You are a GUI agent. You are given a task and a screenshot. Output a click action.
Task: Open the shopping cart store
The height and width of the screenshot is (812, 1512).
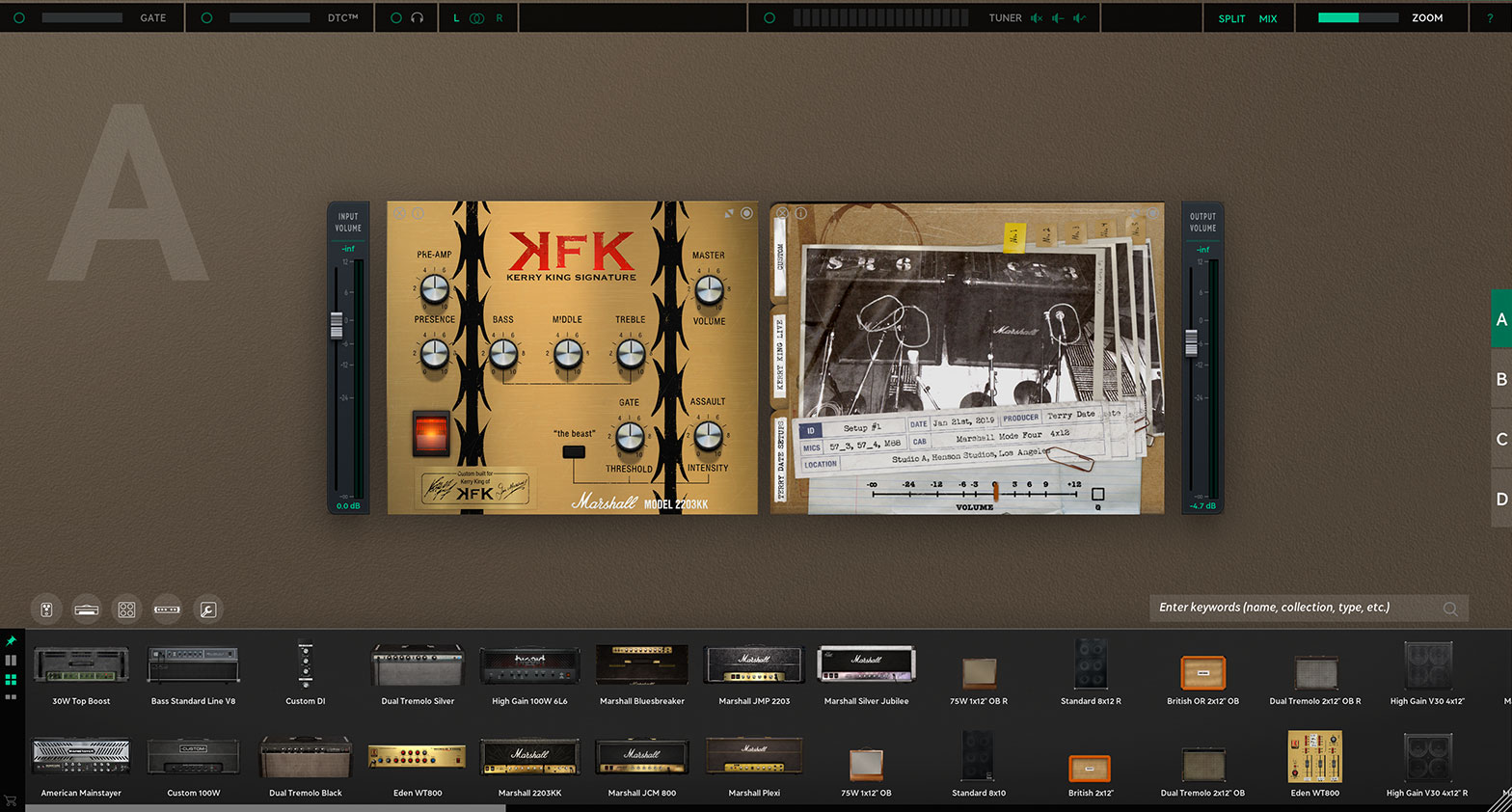click(11, 800)
